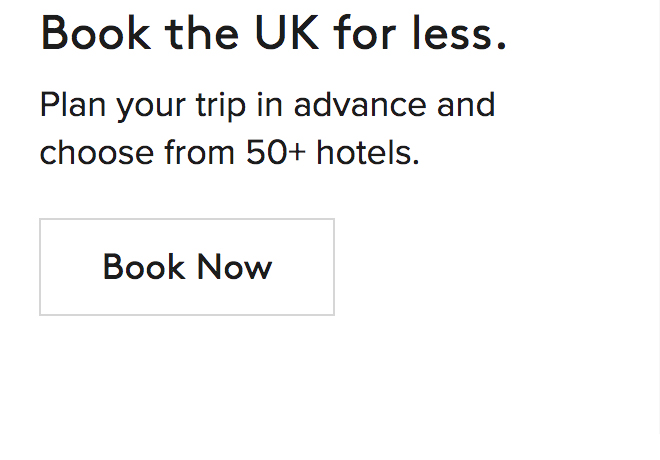Click the 'Plan your trip in advance' line
This screenshot has height=460, width=660.
click(x=267, y=105)
